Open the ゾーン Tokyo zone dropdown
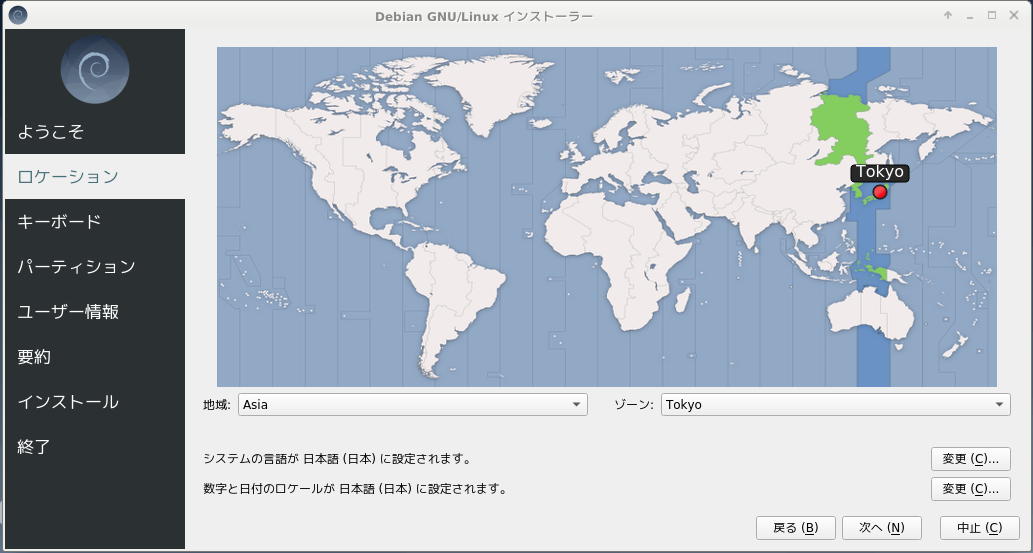Image resolution: width=1033 pixels, height=553 pixels. (835, 405)
